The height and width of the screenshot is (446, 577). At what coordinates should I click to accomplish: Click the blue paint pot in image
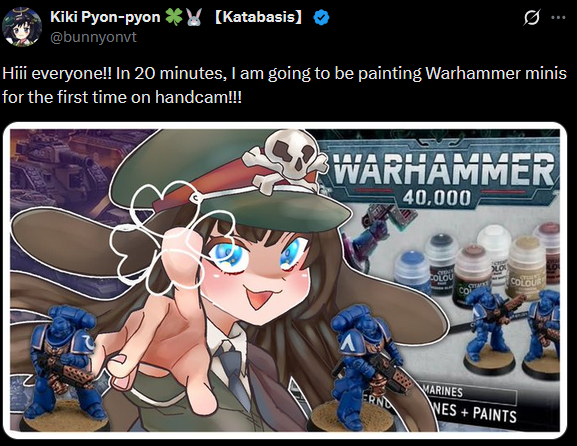pyautogui.click(x=412, y=270)
